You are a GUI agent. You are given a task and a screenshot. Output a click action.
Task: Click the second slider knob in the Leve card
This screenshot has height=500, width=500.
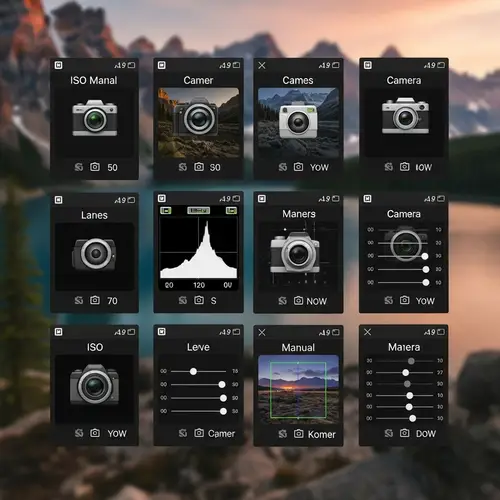pyautogui.click(x=222, y=385)
